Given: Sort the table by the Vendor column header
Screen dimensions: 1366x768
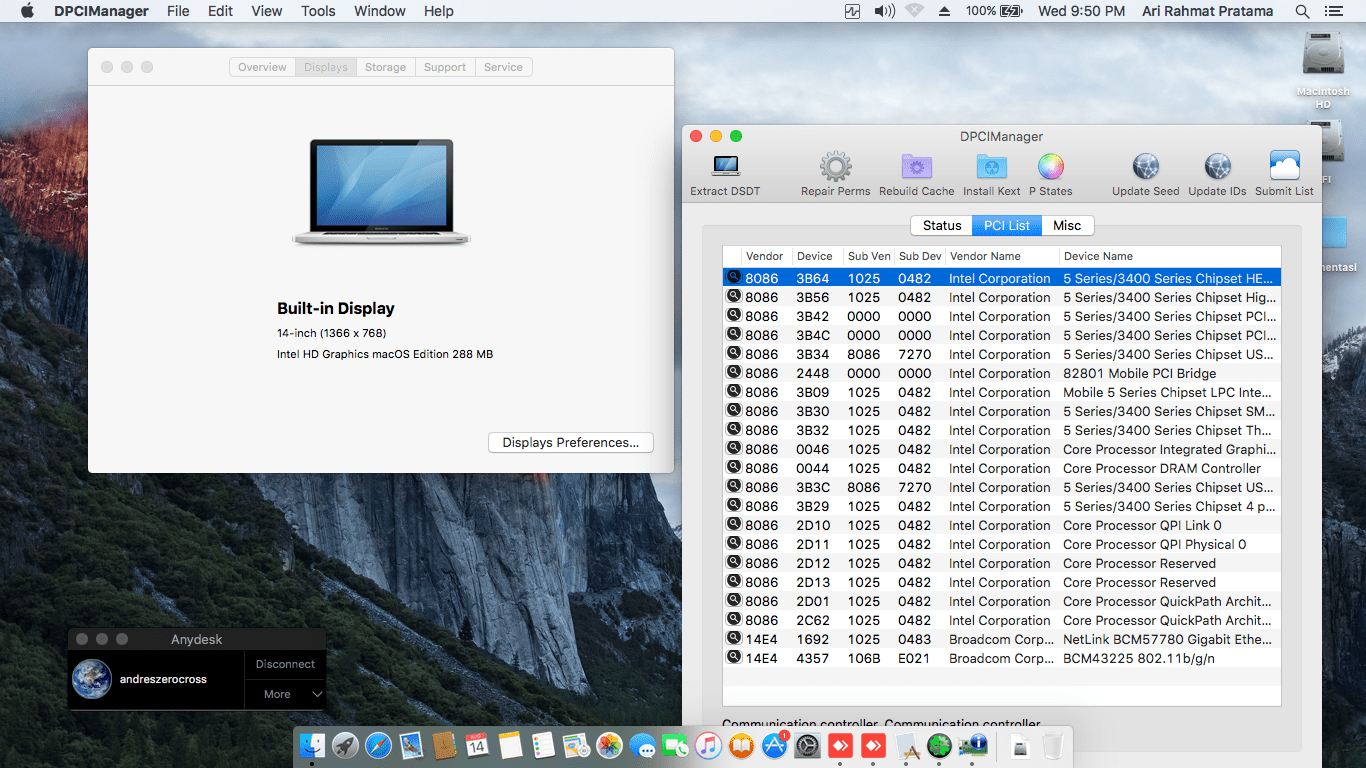Looking at the screenshot, I should tap(766, 256).
